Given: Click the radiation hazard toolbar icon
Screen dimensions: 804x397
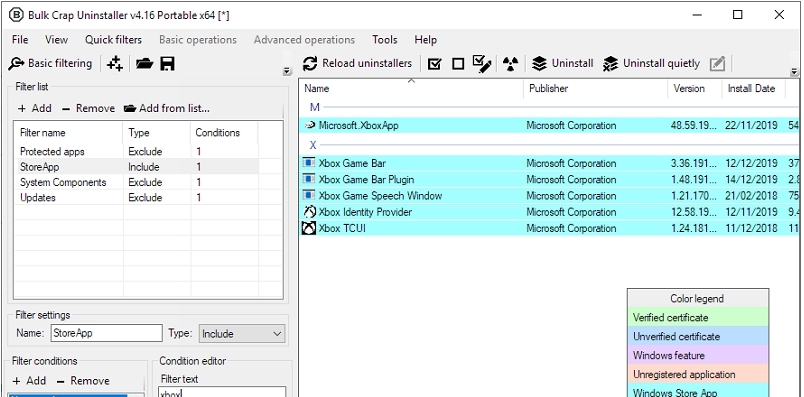Looking at the screenshot, I should tap(510, 64).
